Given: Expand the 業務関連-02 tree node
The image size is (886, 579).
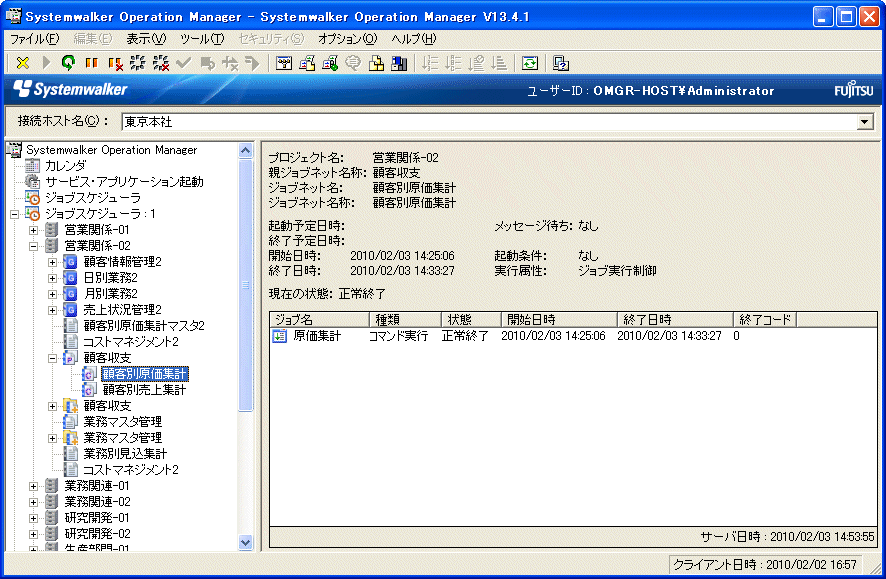Looking at the screenshot, I should [x=33, y=502].
